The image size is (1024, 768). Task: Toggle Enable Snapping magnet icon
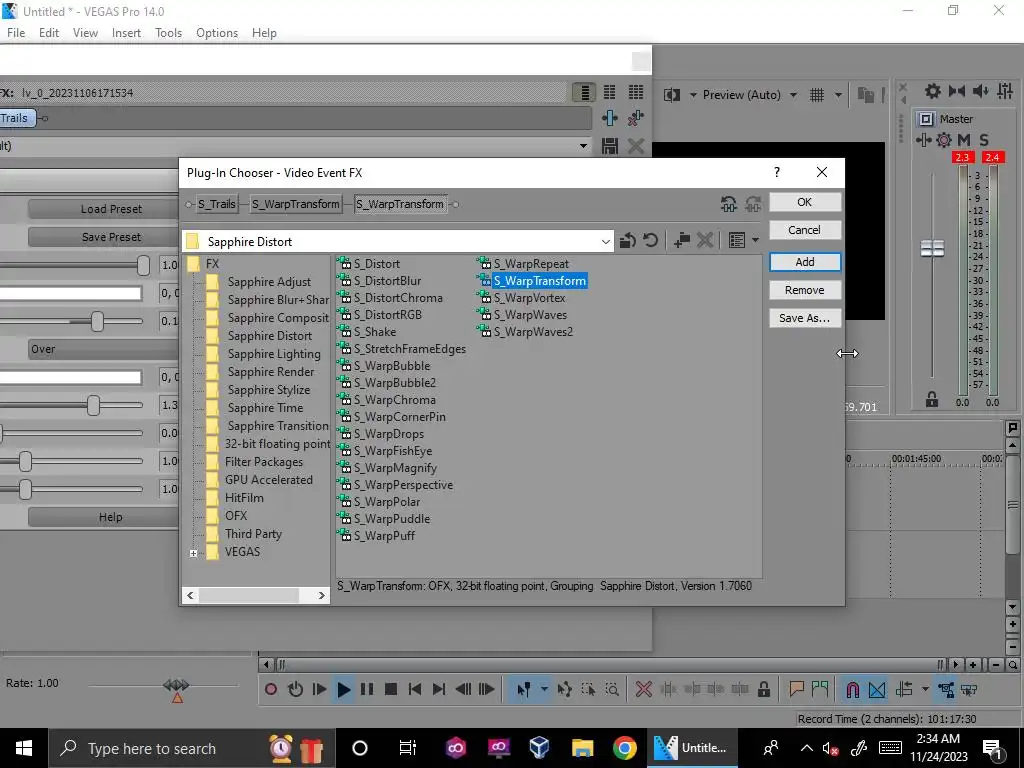[852, 689]
